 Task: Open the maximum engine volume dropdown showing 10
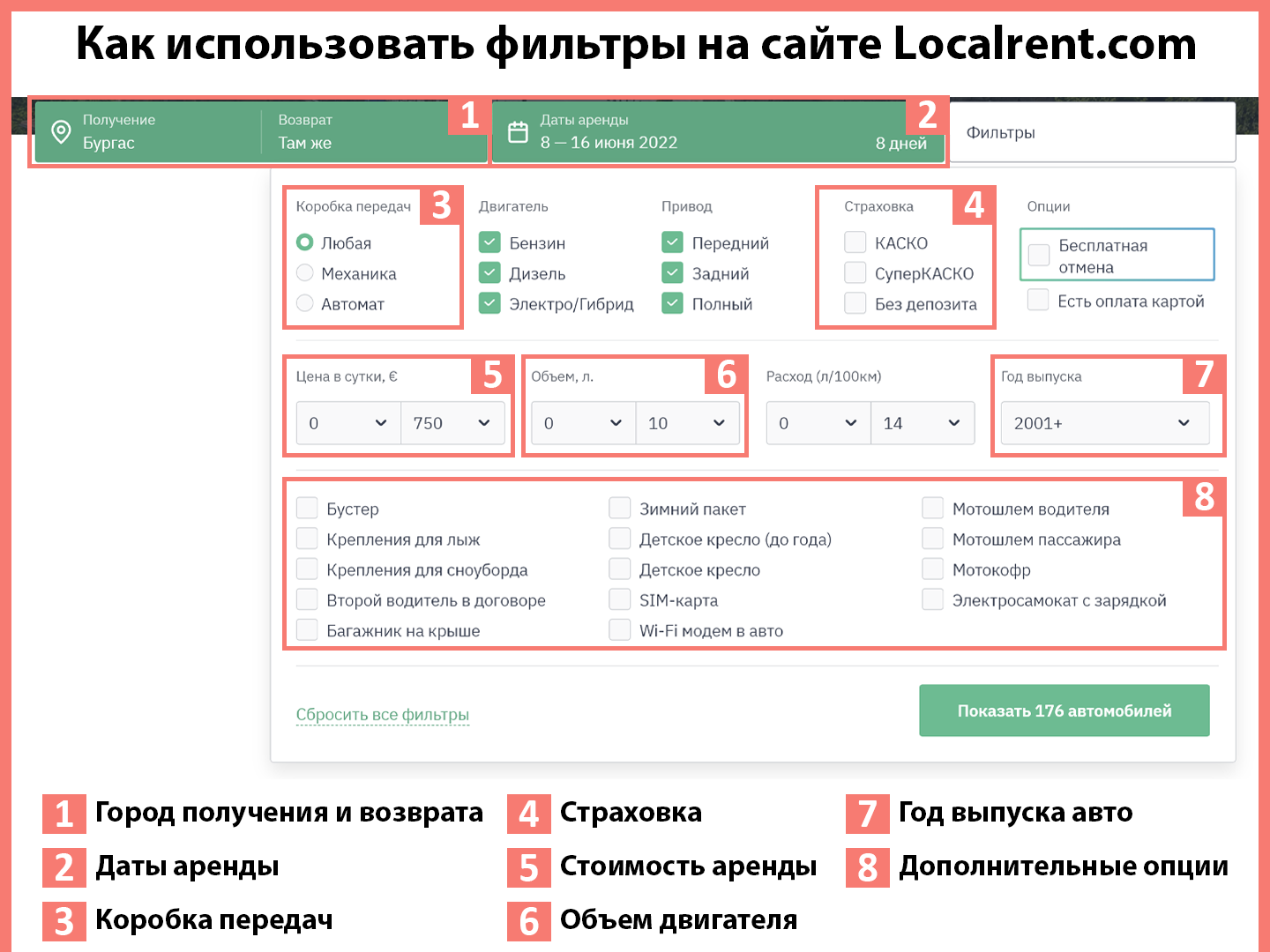(x=688, y=423)
